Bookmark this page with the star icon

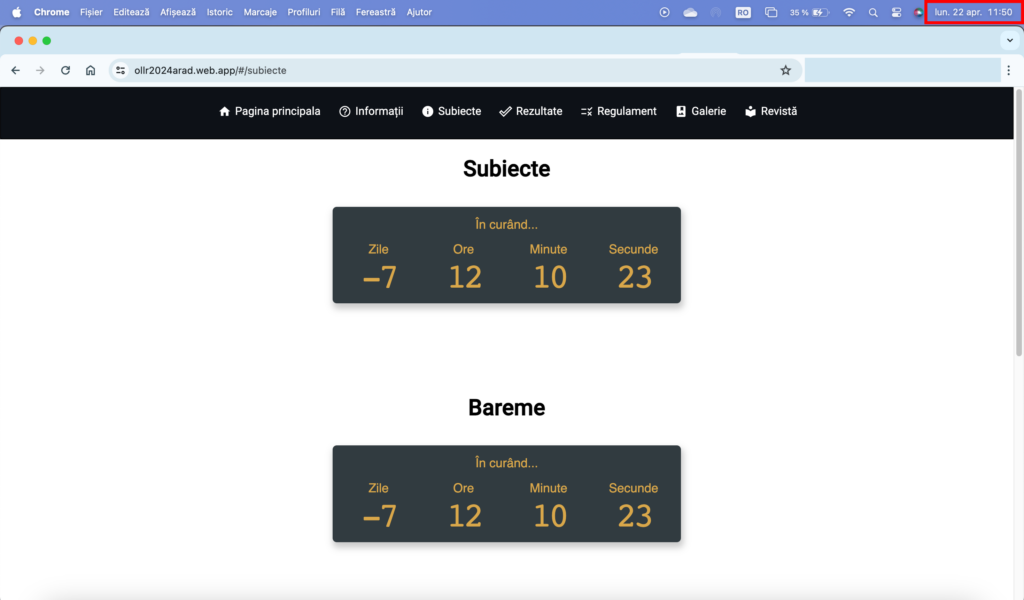785,70
